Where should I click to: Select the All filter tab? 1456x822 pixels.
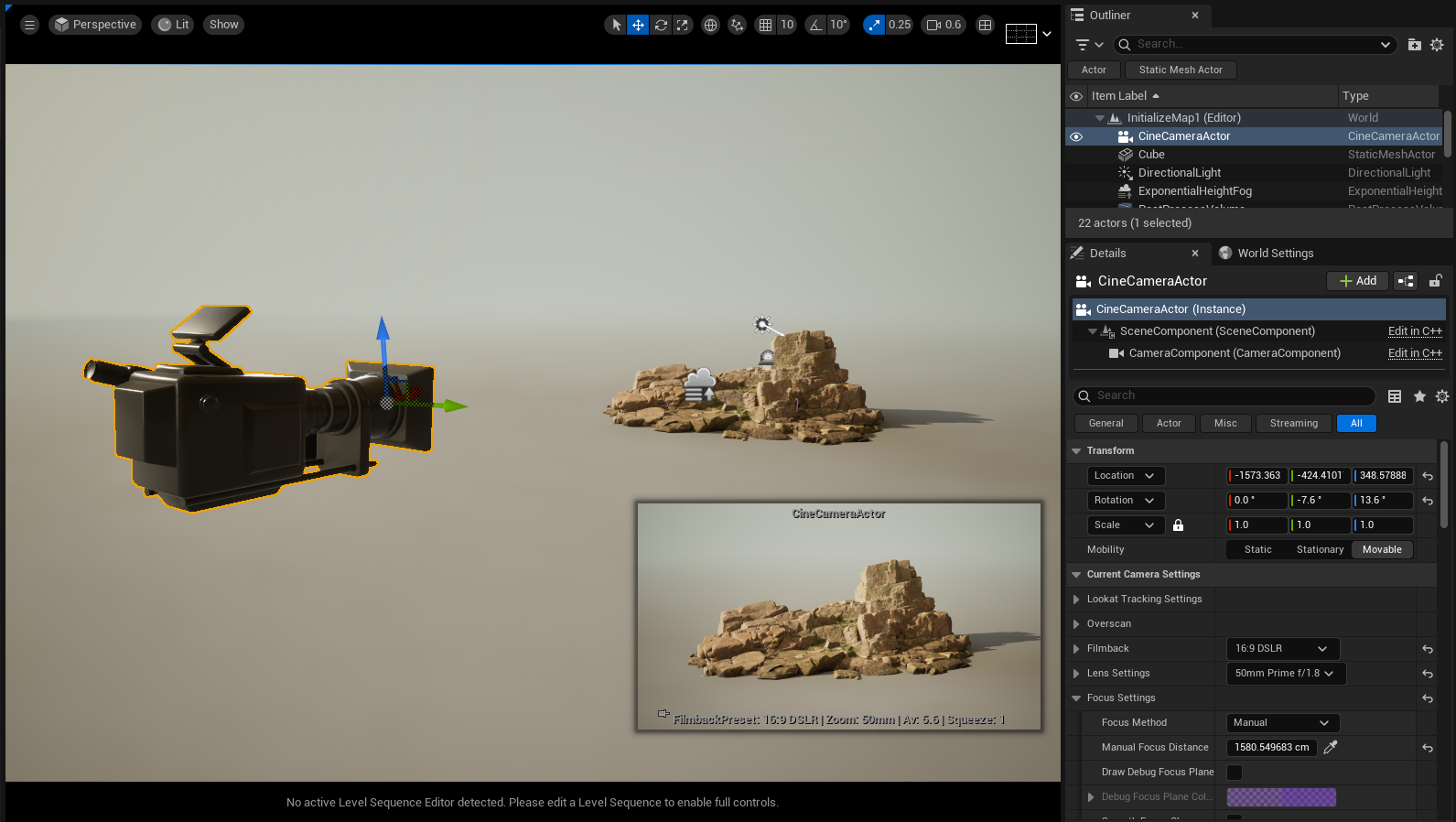(1356, 423)
